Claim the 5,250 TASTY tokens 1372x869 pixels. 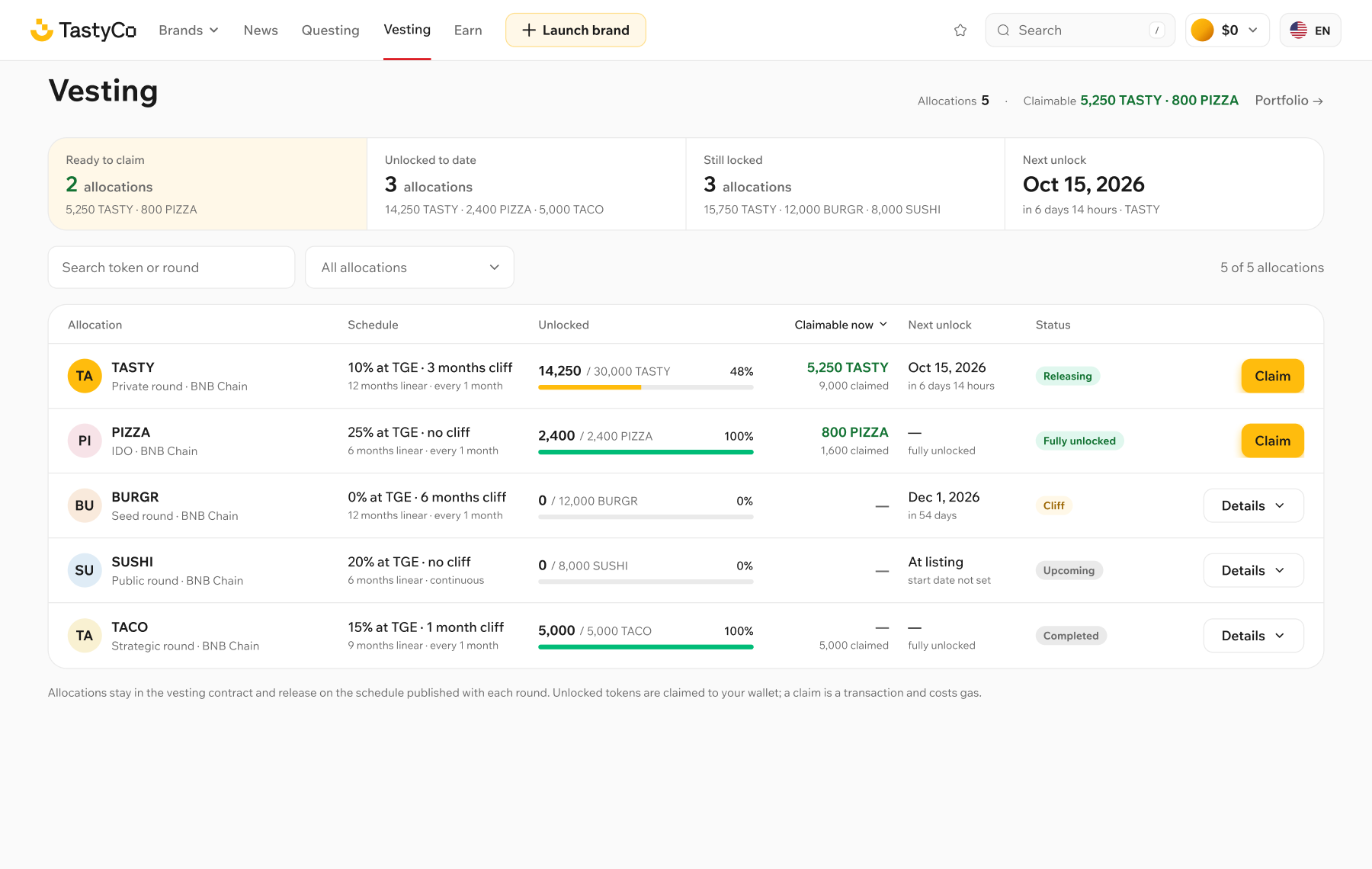(x=1272, y=376)
